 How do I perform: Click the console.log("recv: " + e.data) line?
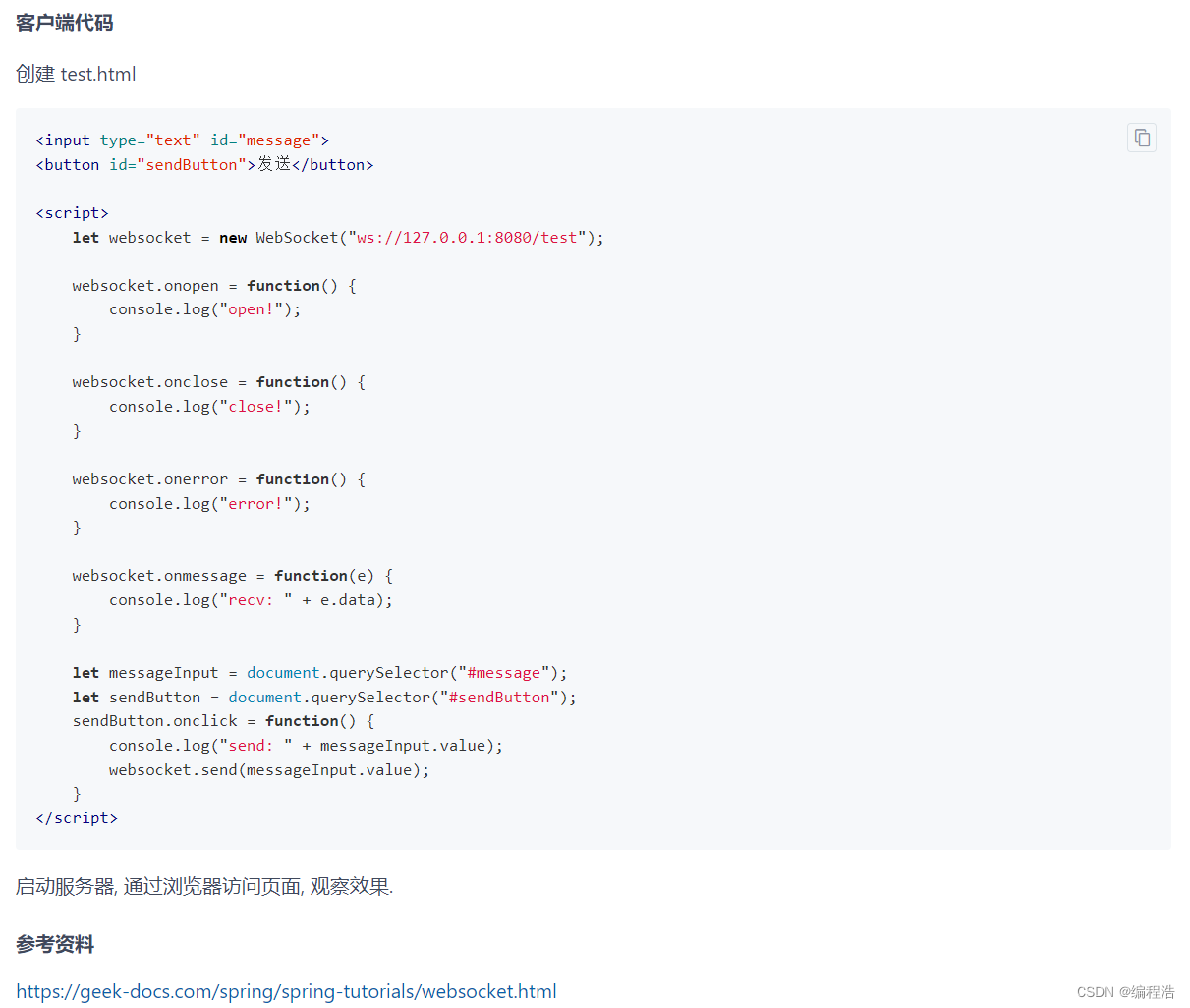251,600
